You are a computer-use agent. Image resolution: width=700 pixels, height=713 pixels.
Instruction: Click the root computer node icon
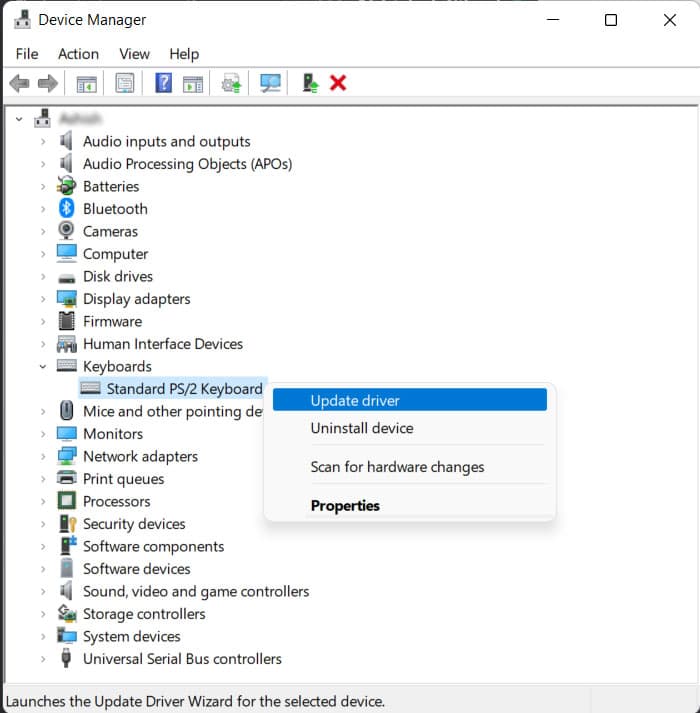click(x=42, y=118)
